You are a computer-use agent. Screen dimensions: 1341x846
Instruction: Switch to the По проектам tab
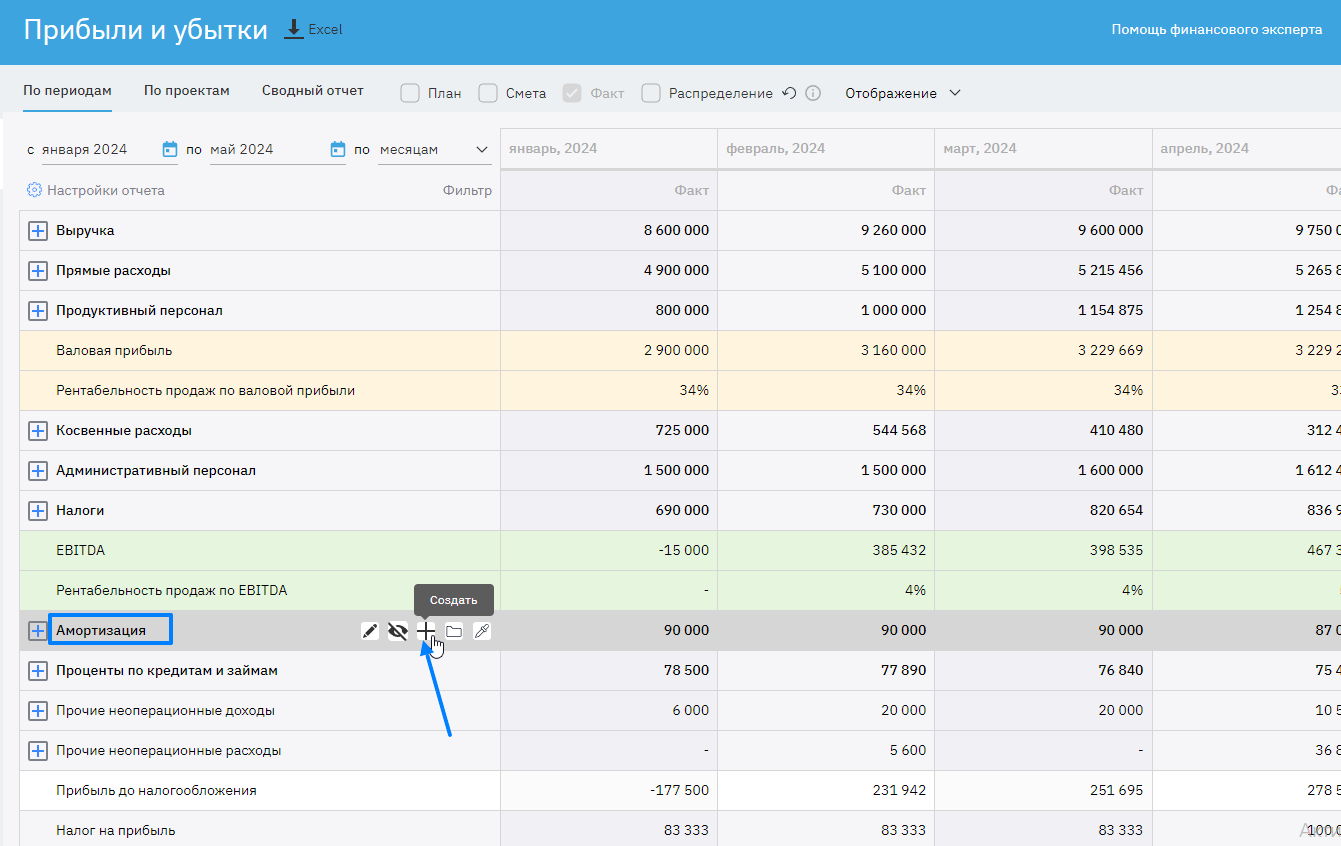point(187,91)
